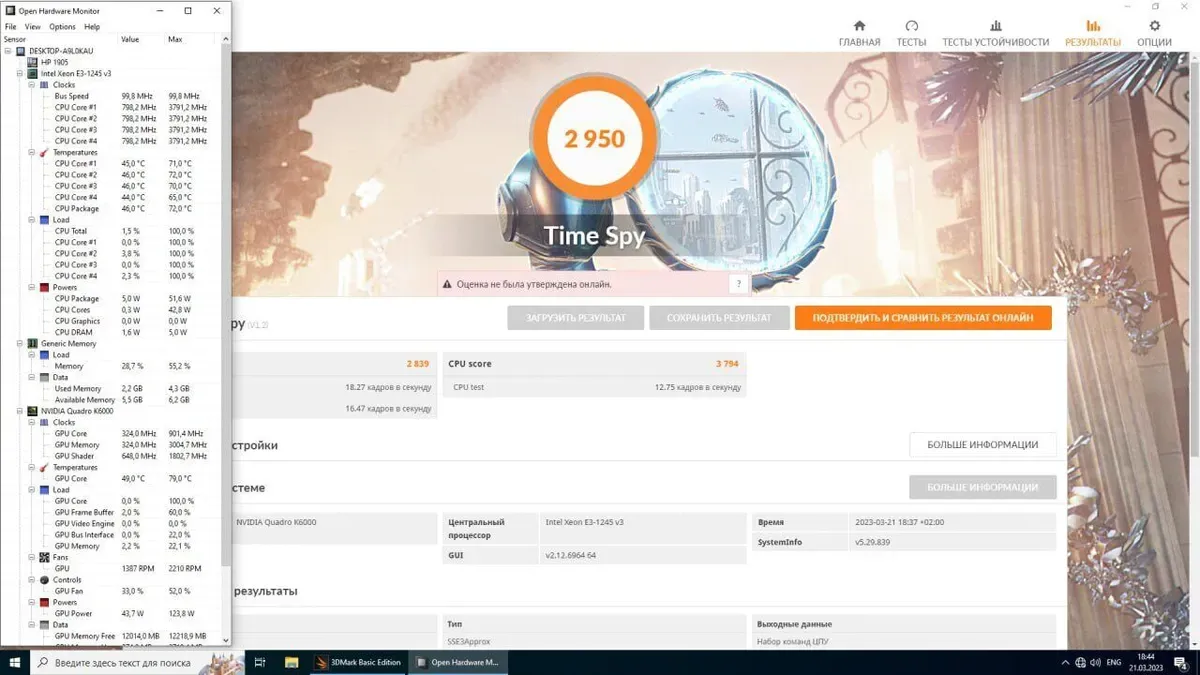1200x675 pixels.
Task: Click Task View icon in taskbar
Action: (x=260, y=662)
